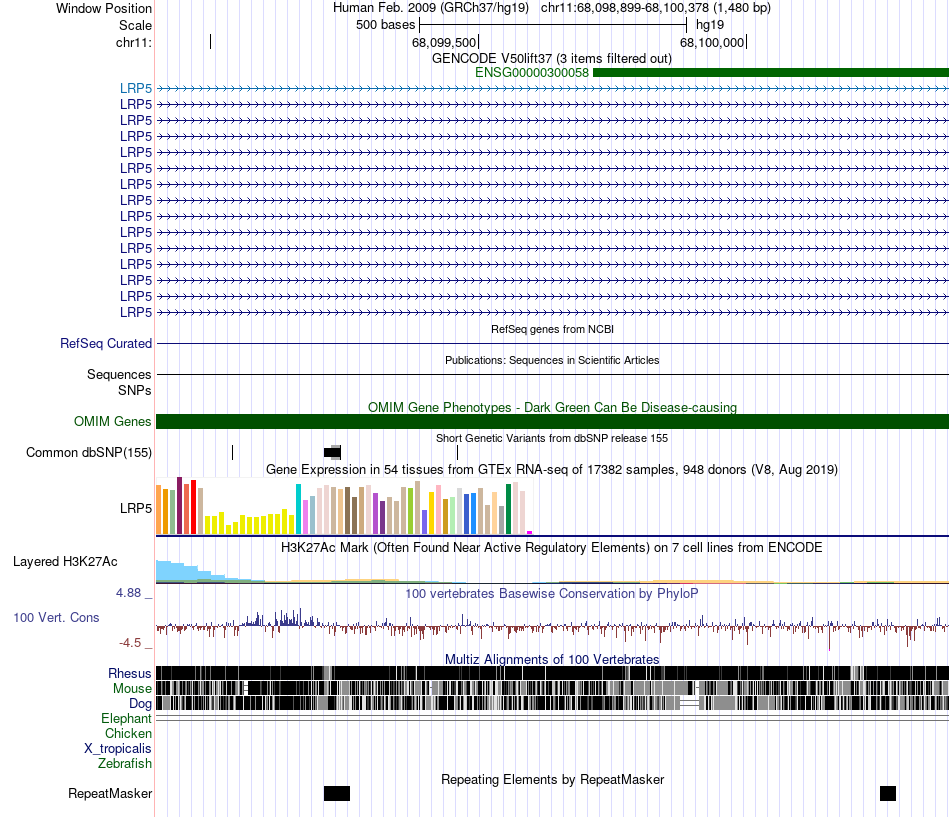The height and width of the screenshot is (817, 950).
Task: Click the Window Position track label
Action: (x=104, y=8)
